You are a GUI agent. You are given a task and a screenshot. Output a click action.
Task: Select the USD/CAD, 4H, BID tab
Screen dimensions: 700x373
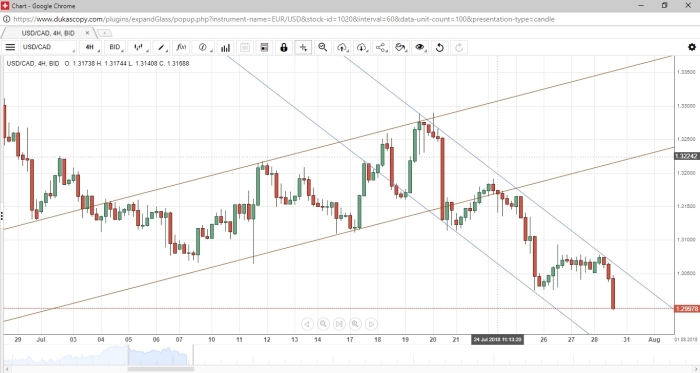(48, 33)
